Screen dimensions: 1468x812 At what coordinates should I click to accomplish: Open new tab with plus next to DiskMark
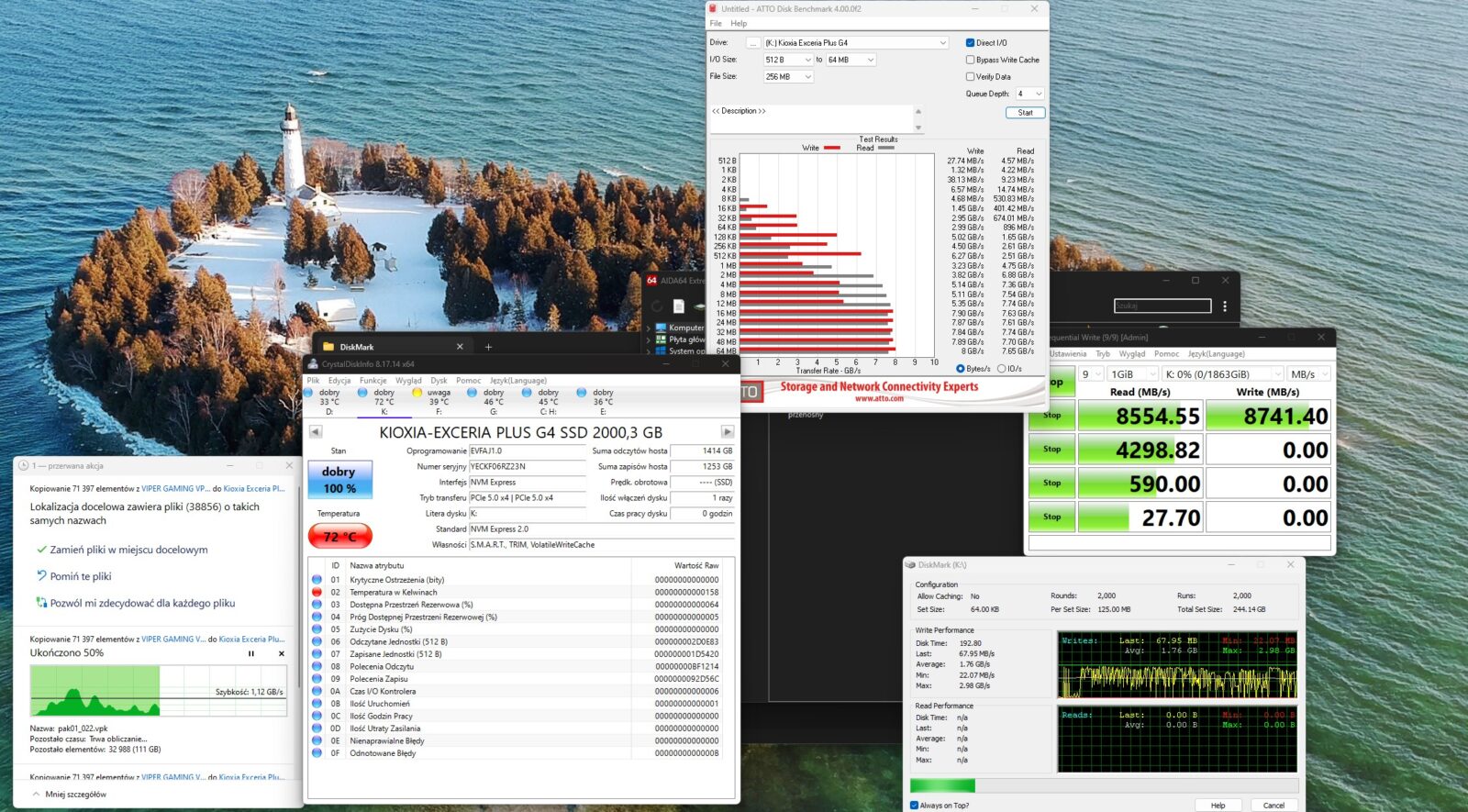pyautogui.click(x=488, y=347)
